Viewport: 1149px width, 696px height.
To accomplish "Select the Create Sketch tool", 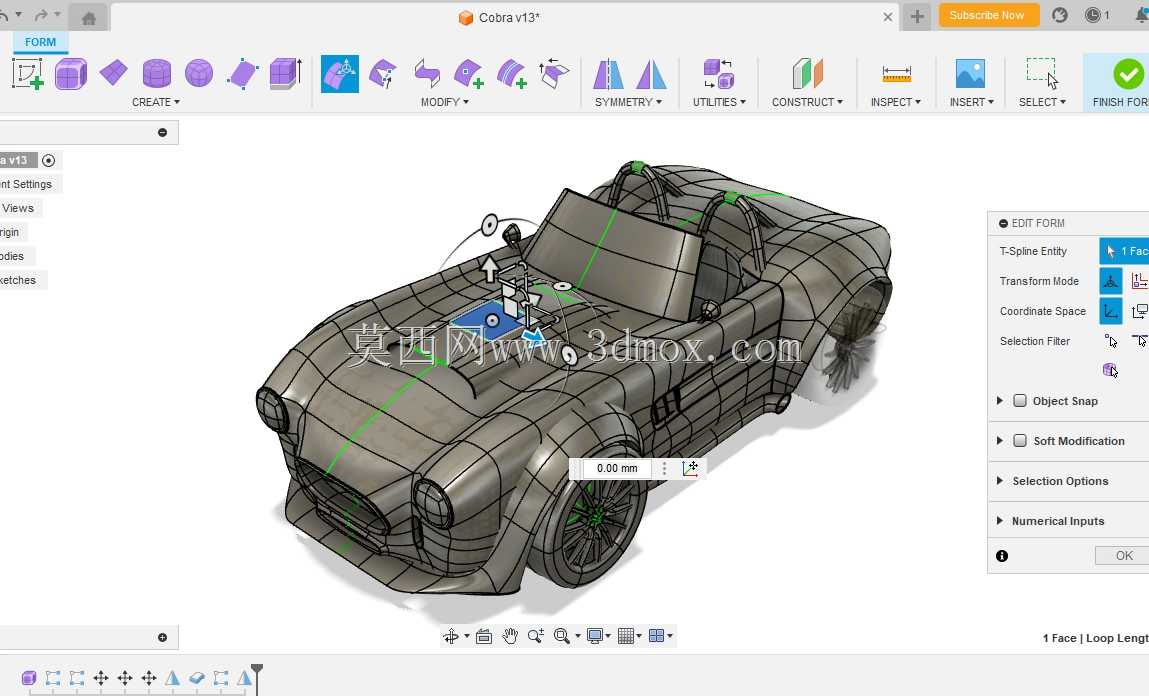I will [28, 73].
